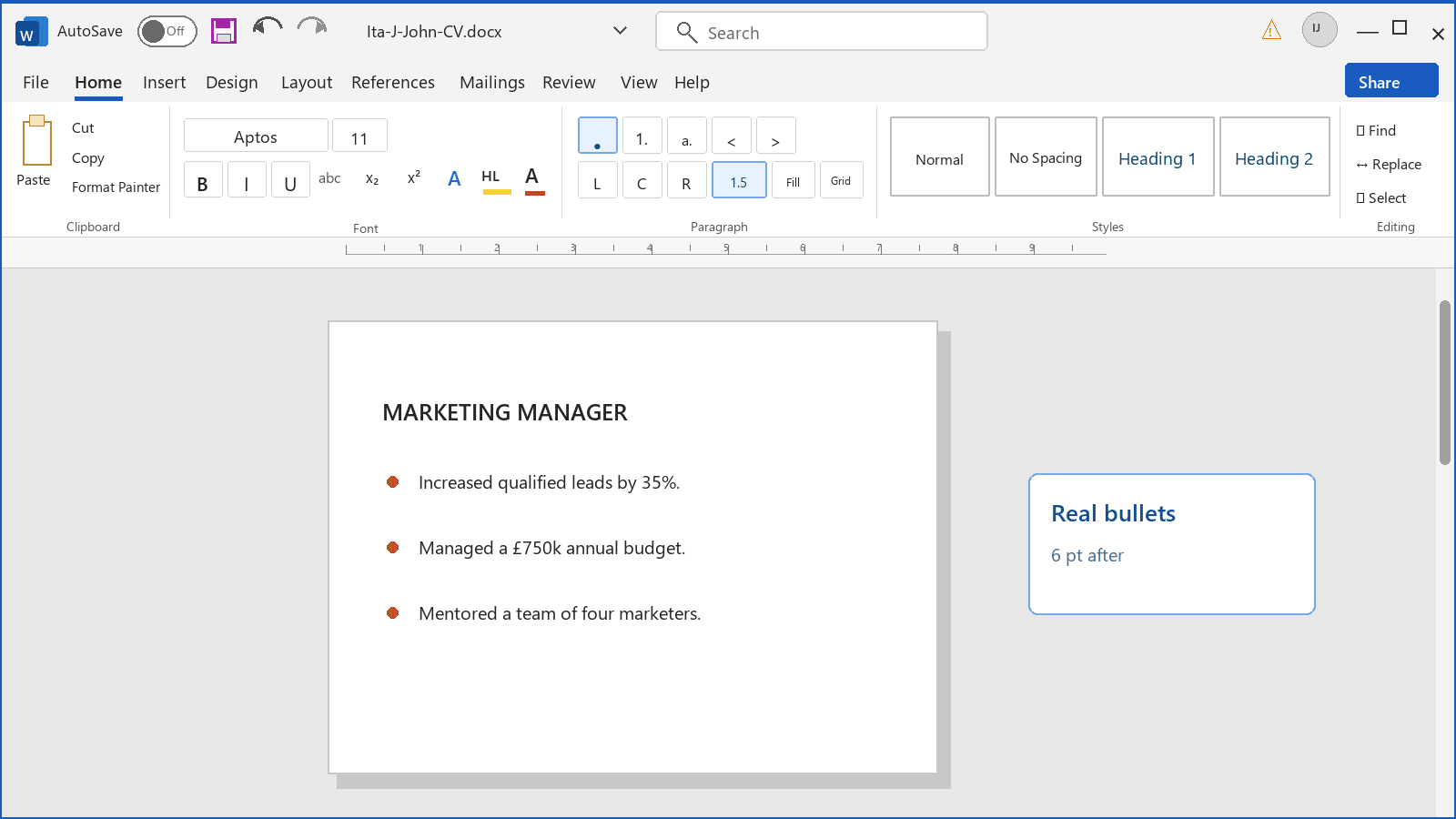Apply superscript formatting

coord(414,177)
